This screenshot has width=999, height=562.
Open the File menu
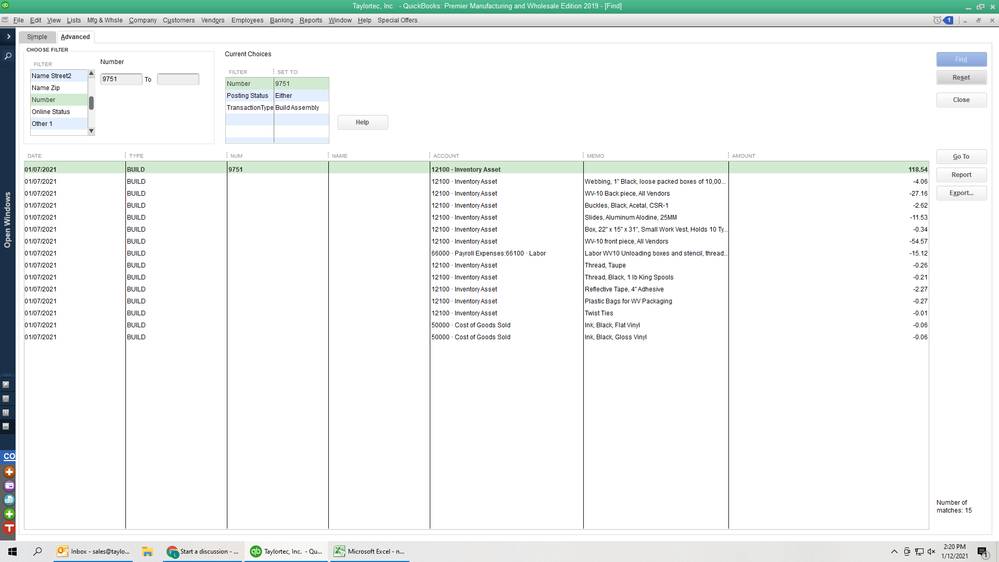coord(18,20)
